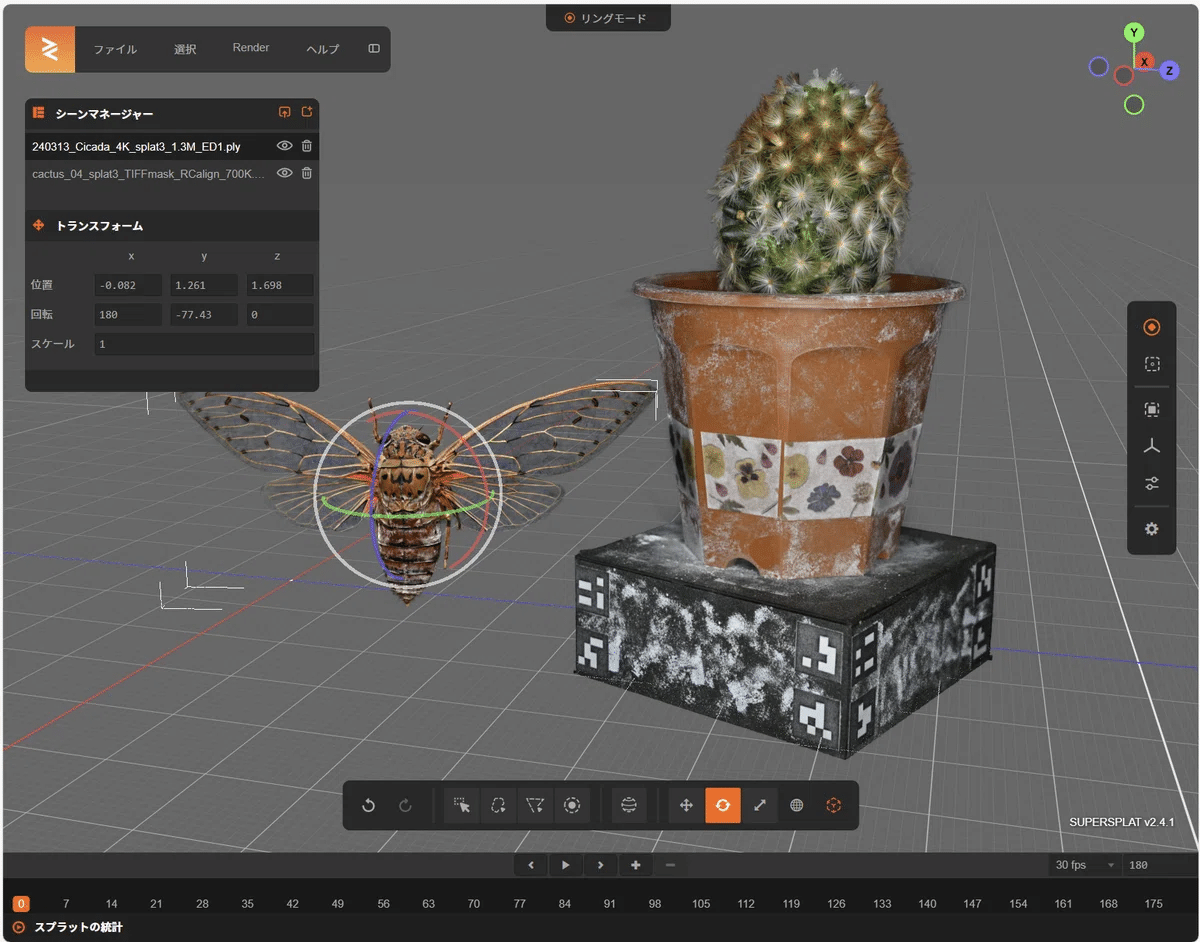Collapse the トランスフォーム panel header
This screenshot has height=942, width=1200.
tap(100, 225)
